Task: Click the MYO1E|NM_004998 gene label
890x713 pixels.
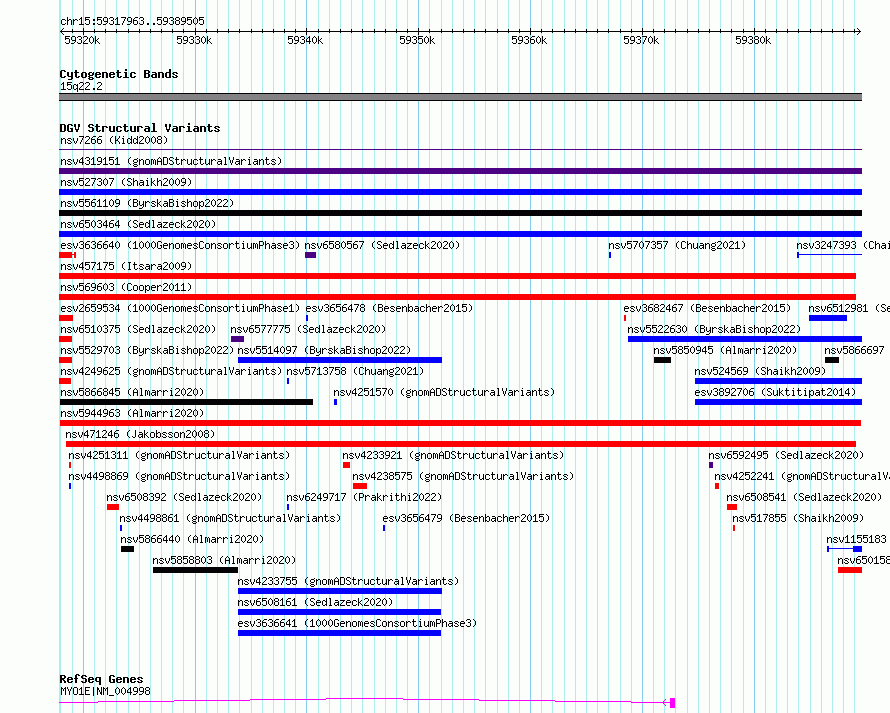Action: tap(105, 691)
